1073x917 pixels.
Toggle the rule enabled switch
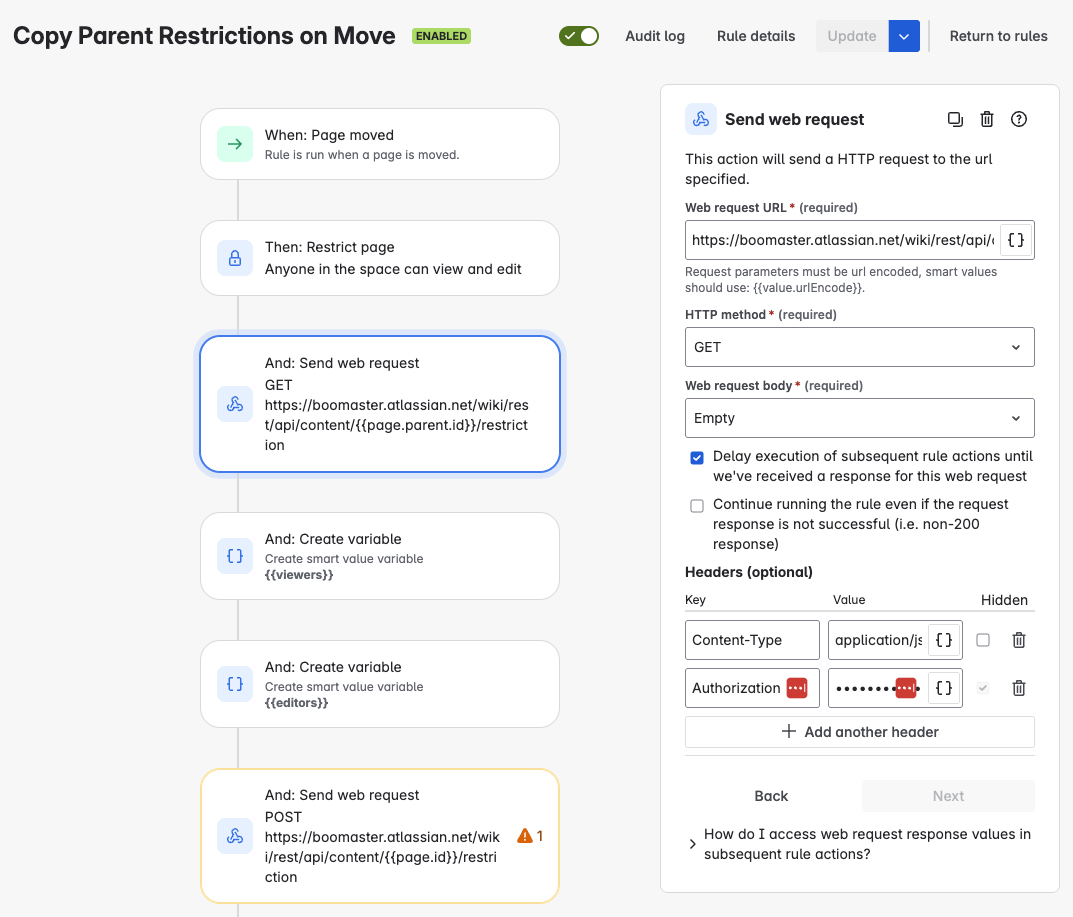(579, 36)
